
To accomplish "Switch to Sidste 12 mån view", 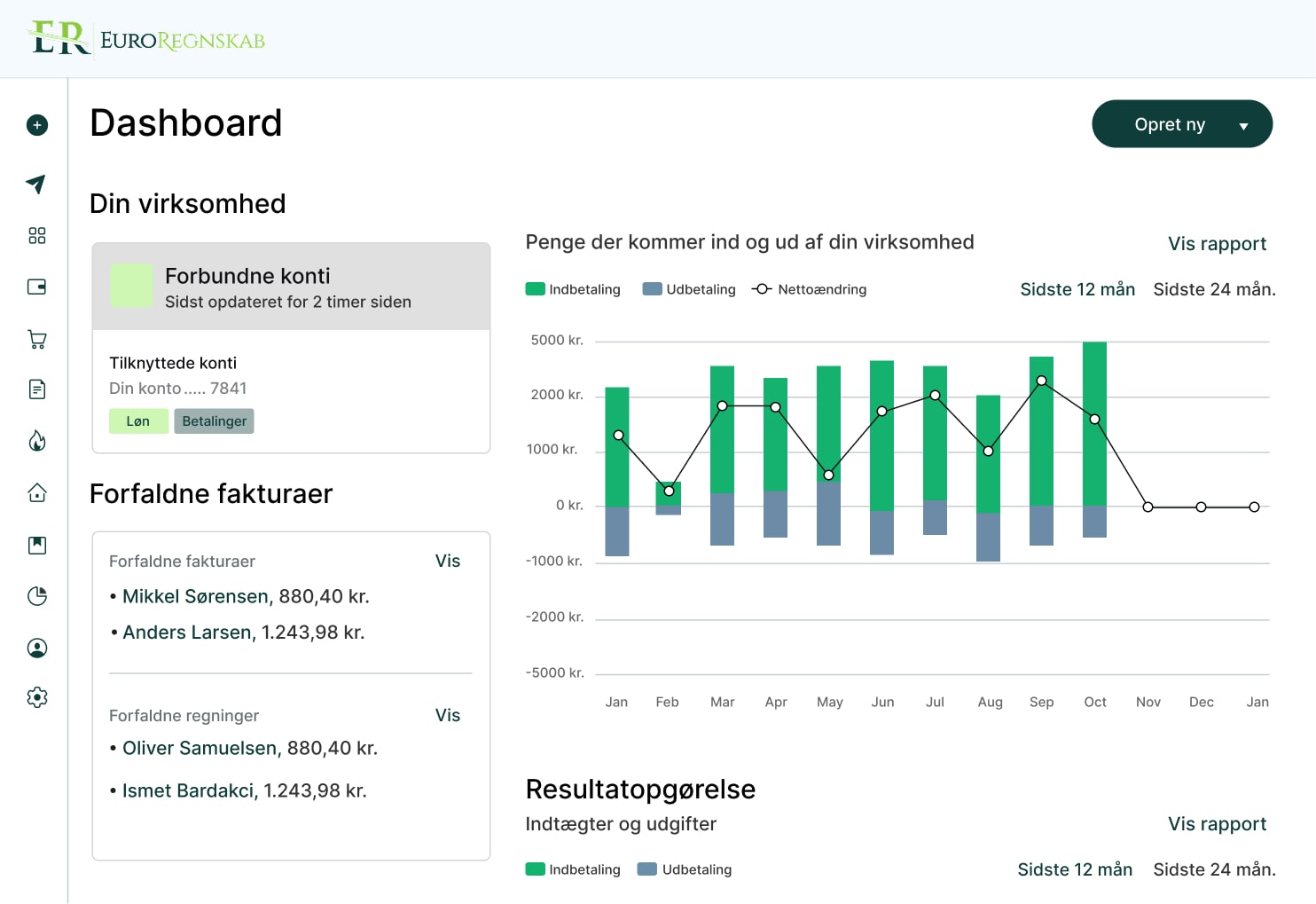I will coord(1077,289).
